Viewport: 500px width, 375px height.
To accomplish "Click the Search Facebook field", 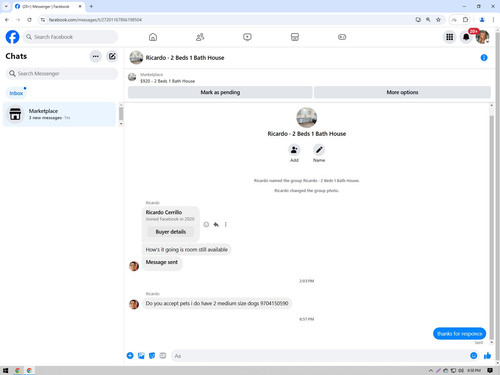I will coord(70,37).
